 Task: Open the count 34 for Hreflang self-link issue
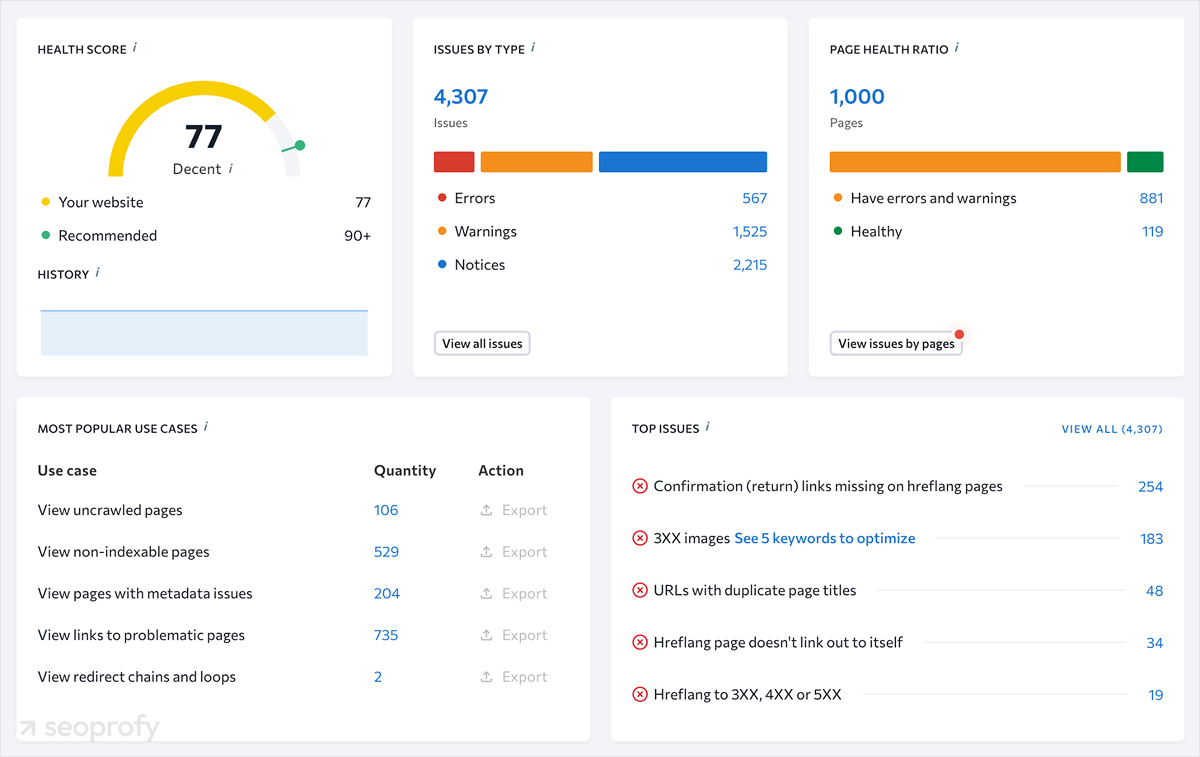[1155, 642]
